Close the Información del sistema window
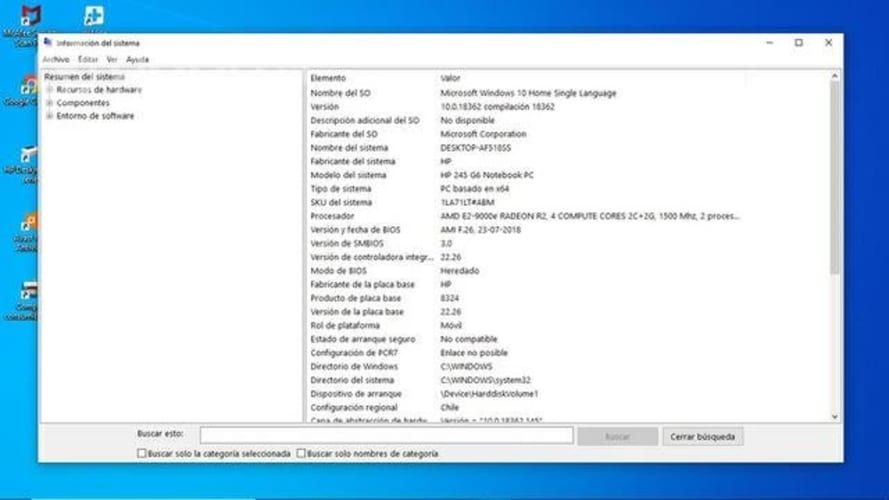Screen dimensions: 889x500 [828, 43]
